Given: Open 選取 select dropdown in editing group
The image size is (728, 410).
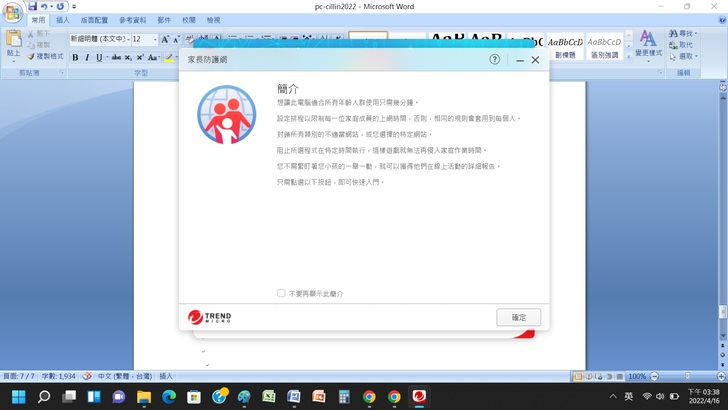Looking at the screenshot, I should tap(683, 56).
